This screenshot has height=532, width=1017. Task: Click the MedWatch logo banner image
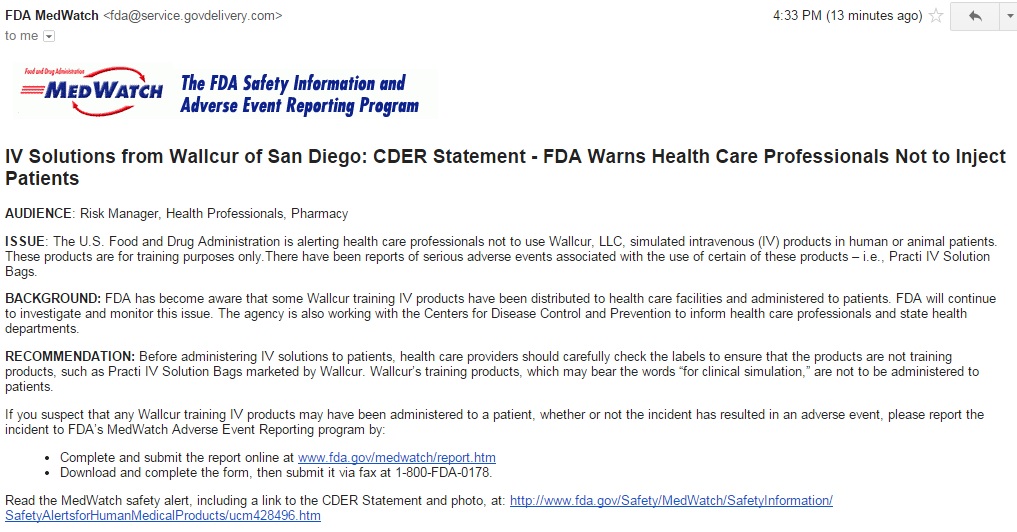[222, 92]
